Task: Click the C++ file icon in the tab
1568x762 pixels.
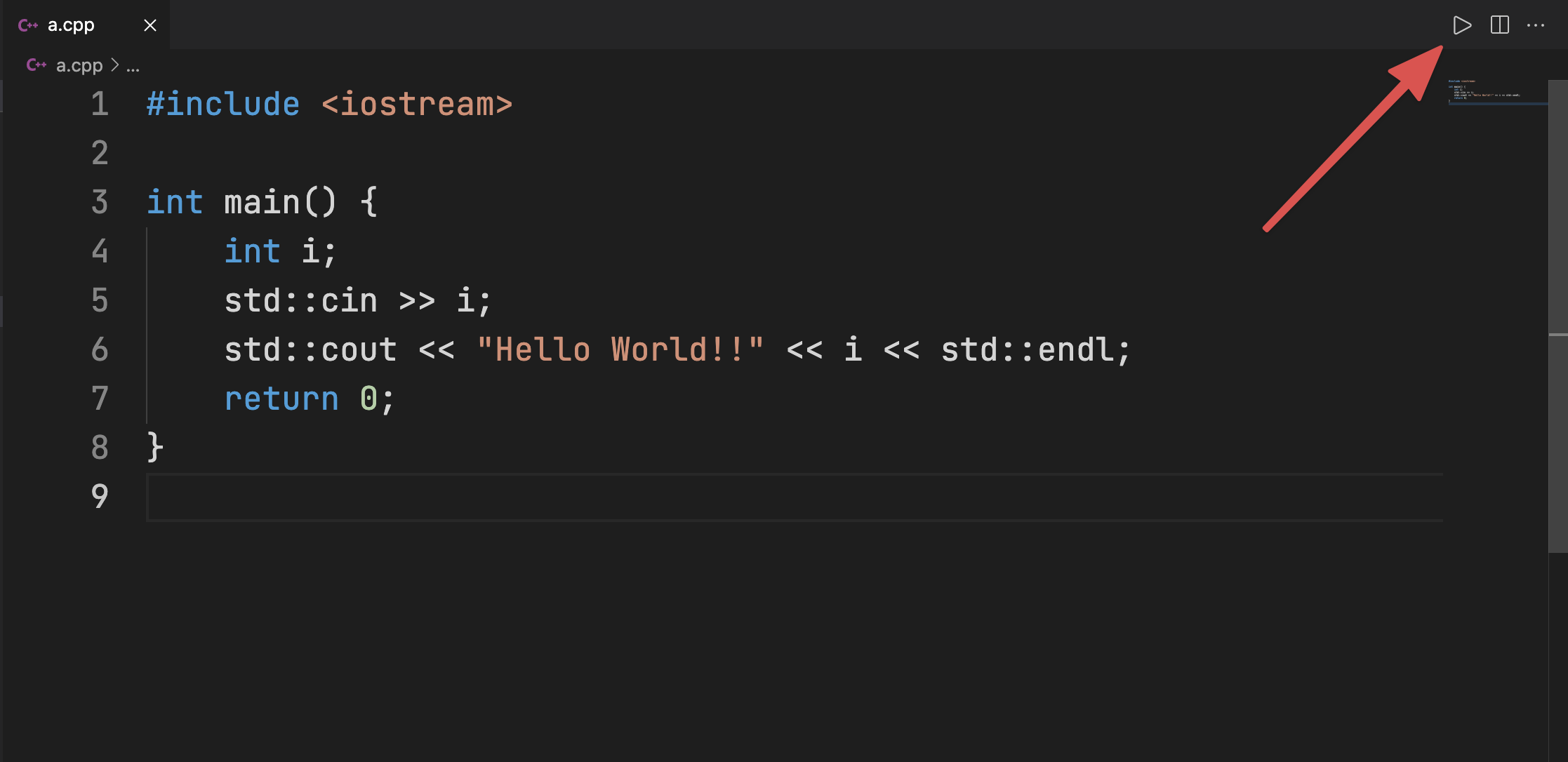Action: [x=28, y=25]
